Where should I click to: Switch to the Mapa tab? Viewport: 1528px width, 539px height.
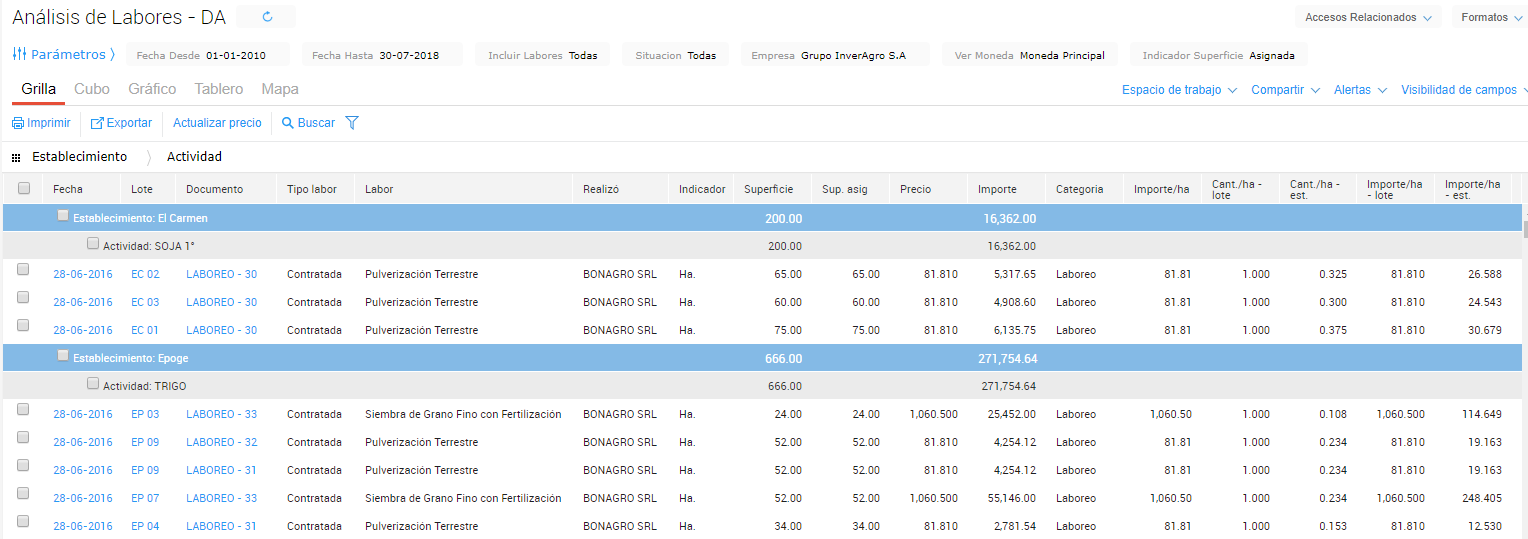[280, 89]
